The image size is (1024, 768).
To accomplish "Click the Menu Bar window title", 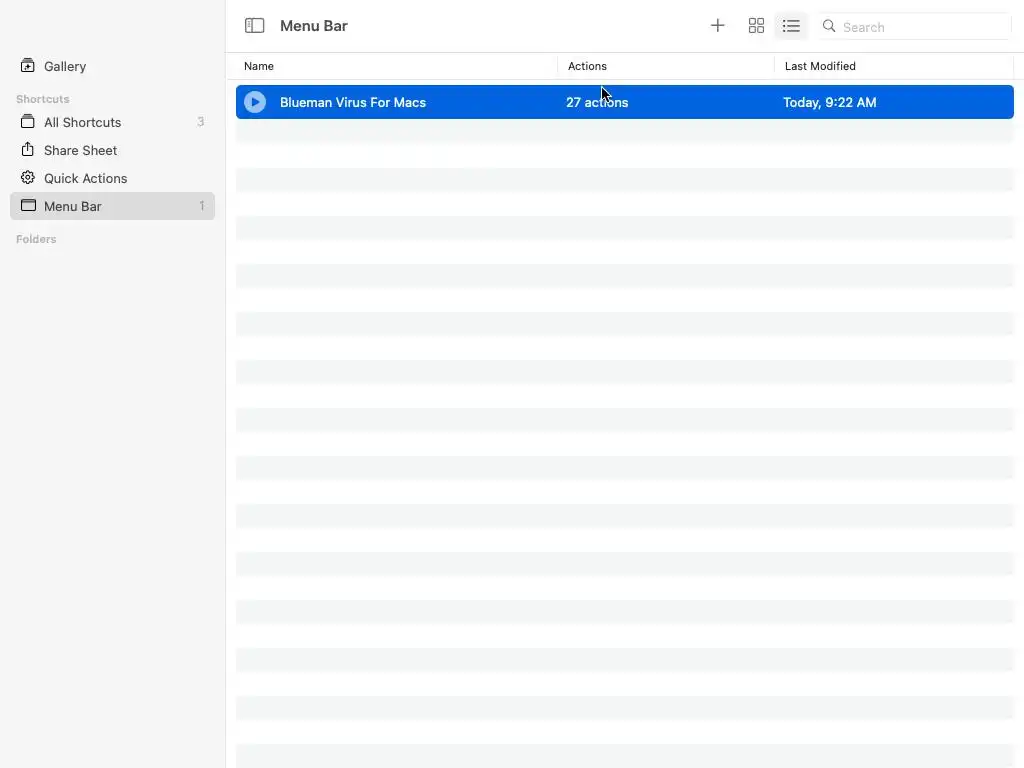I will click(313, 25).
